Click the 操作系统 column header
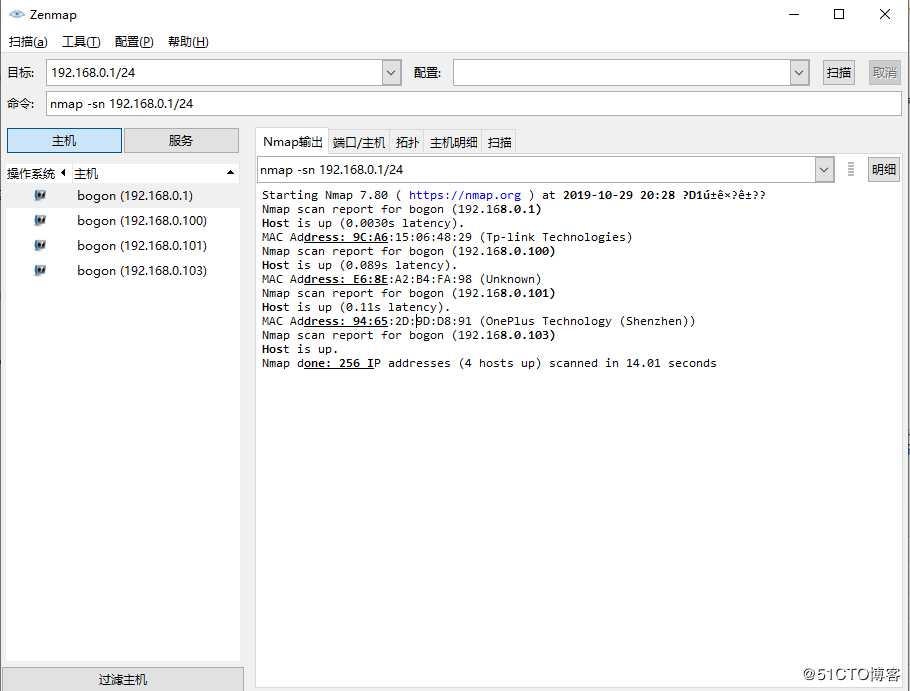This screenshot has height=691, width=910. (36, 173)
